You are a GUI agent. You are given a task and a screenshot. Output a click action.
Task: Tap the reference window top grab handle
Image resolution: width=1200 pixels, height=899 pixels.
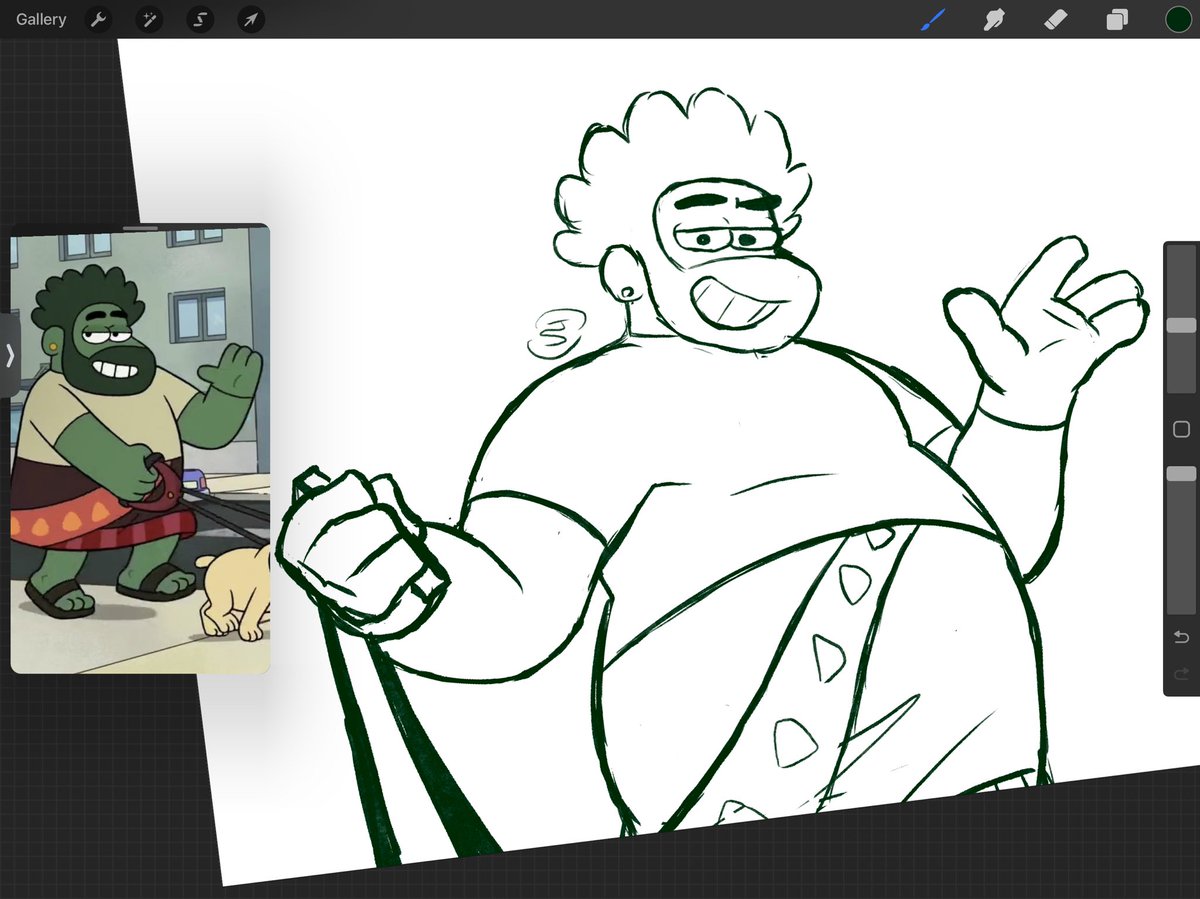coord(140,228)
